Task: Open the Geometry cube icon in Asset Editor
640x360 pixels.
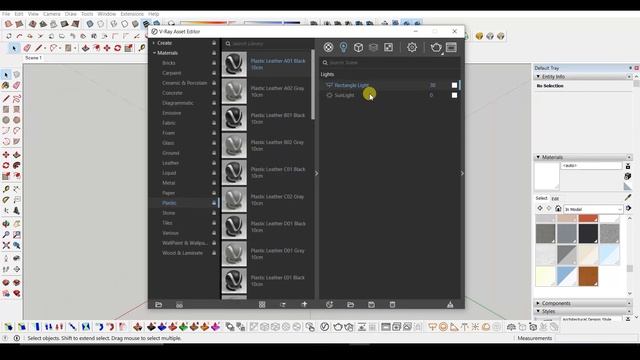Action: click(358, 47)
